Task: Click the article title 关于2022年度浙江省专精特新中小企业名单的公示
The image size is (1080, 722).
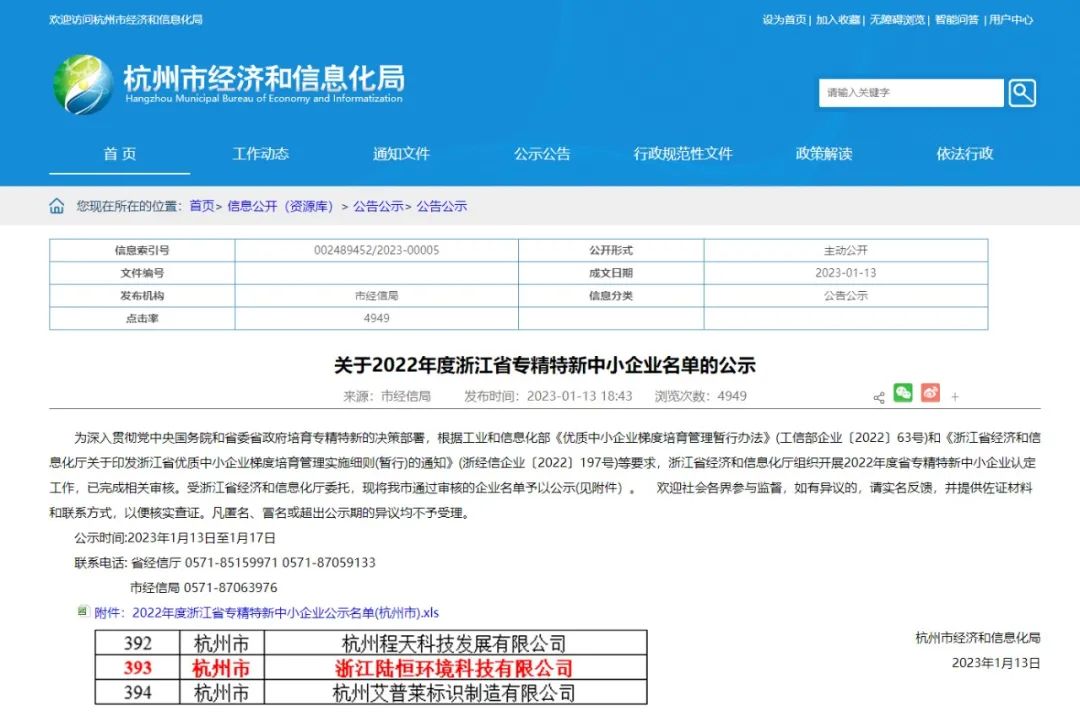Action: [x=545, y=364]
